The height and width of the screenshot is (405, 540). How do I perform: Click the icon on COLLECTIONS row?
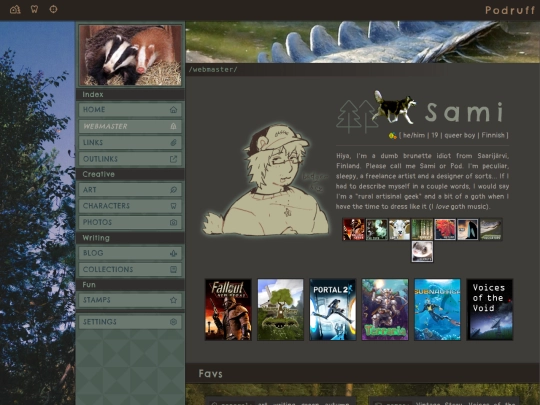tap(173, 269)
